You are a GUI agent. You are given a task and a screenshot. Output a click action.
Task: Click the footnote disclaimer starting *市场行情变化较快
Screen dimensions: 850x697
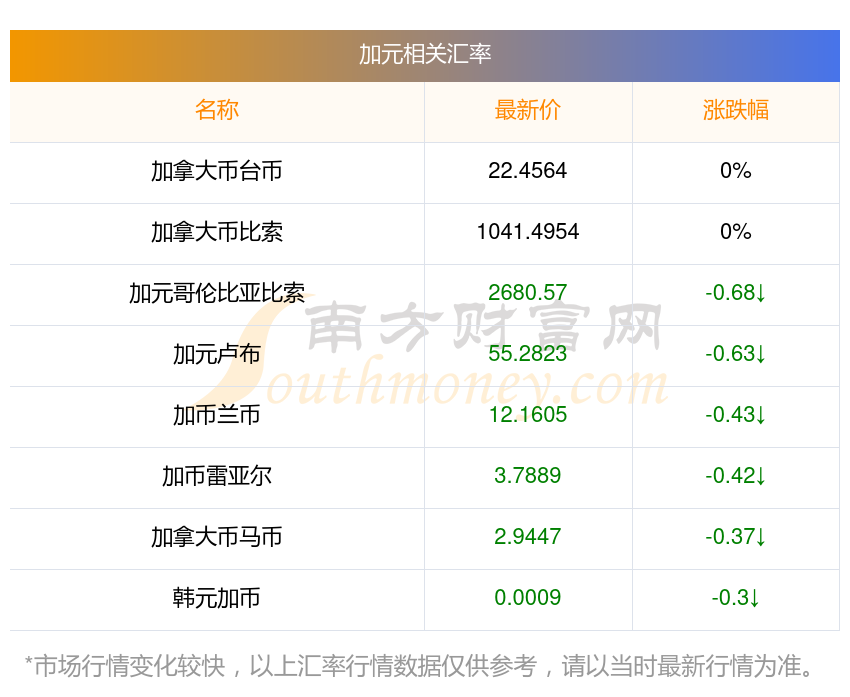tap(419, 666)
